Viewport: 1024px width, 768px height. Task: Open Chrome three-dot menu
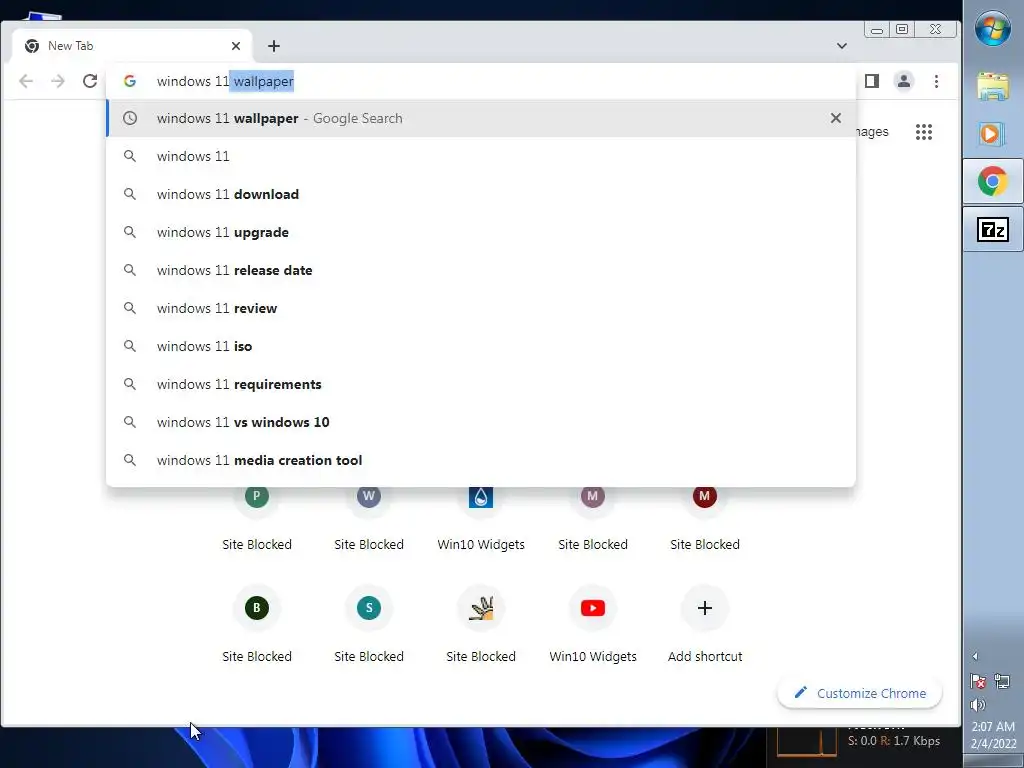936,81
